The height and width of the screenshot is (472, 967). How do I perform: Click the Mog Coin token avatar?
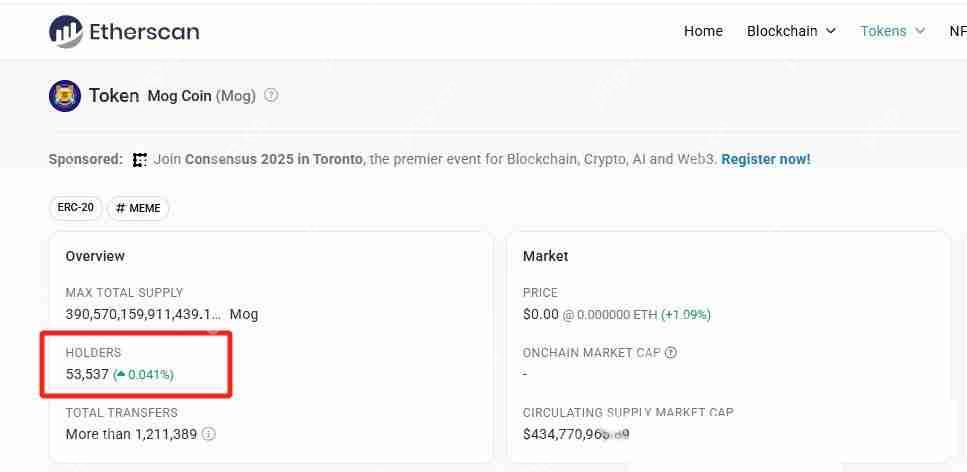click(65, 96)
